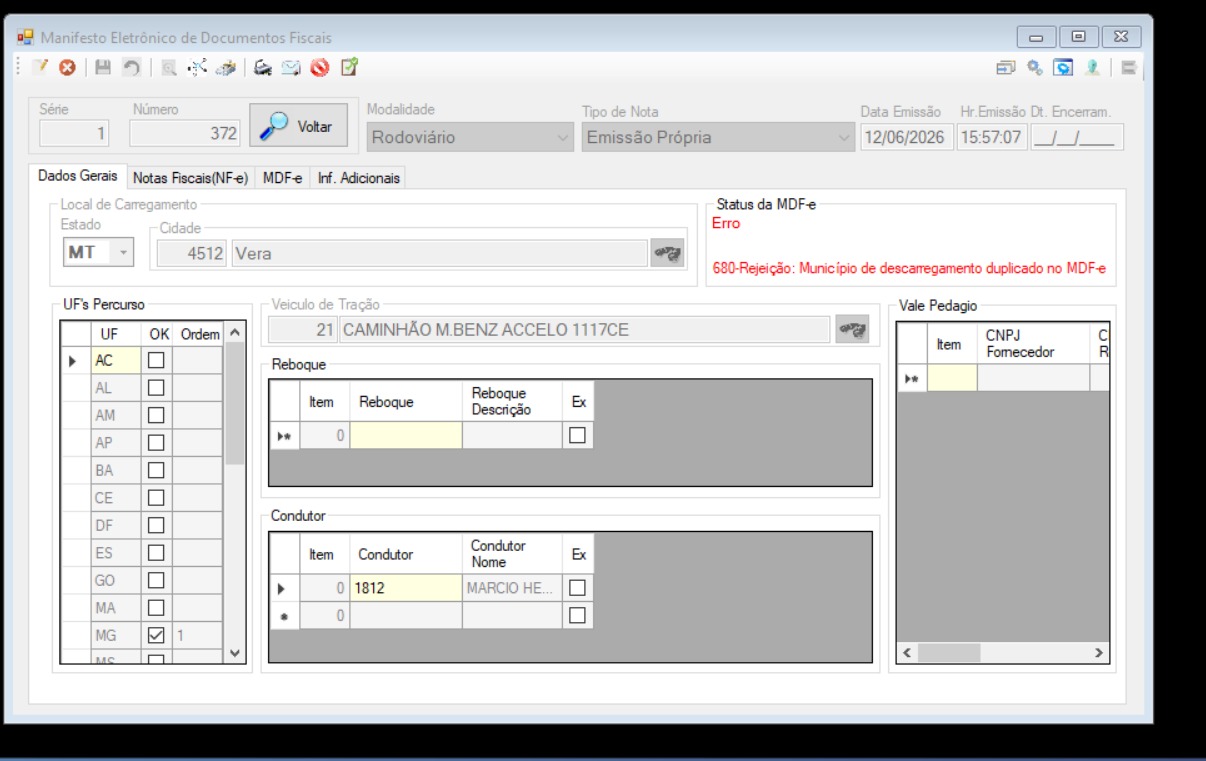Image resolution: width=1206 pixels, height=761 pixels.
Task: Tick the Ex checkbox for condutor 1812
Action: (x=577, y=588)
